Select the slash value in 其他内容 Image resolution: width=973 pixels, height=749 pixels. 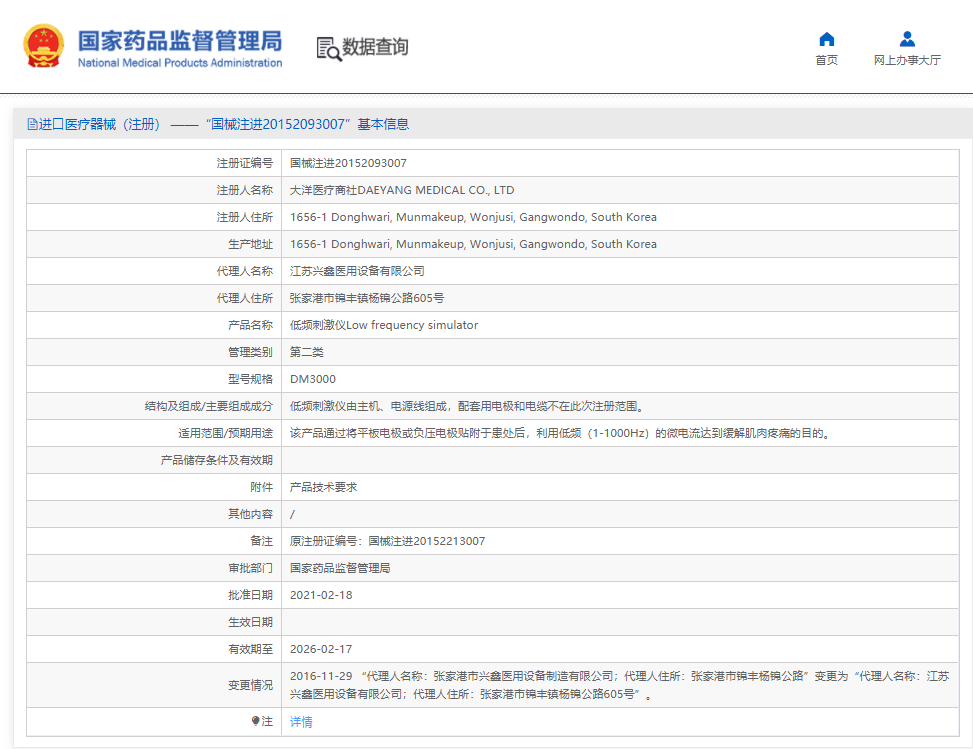292,514
